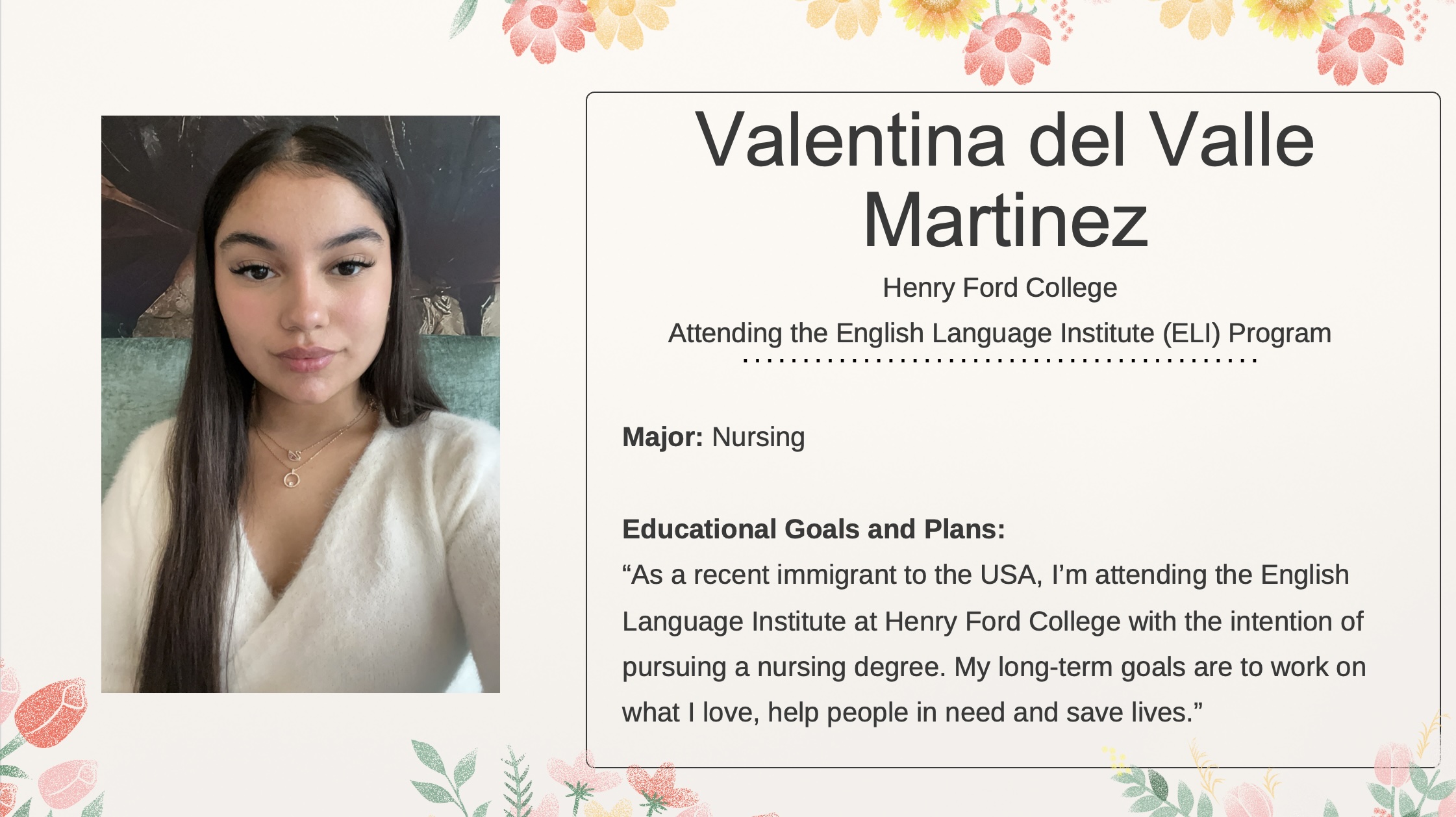Viewport: 1456px width, 817px height.
Task: Click the quote line starting 'As a recent immigrant'
Action: tap(986, 575)
